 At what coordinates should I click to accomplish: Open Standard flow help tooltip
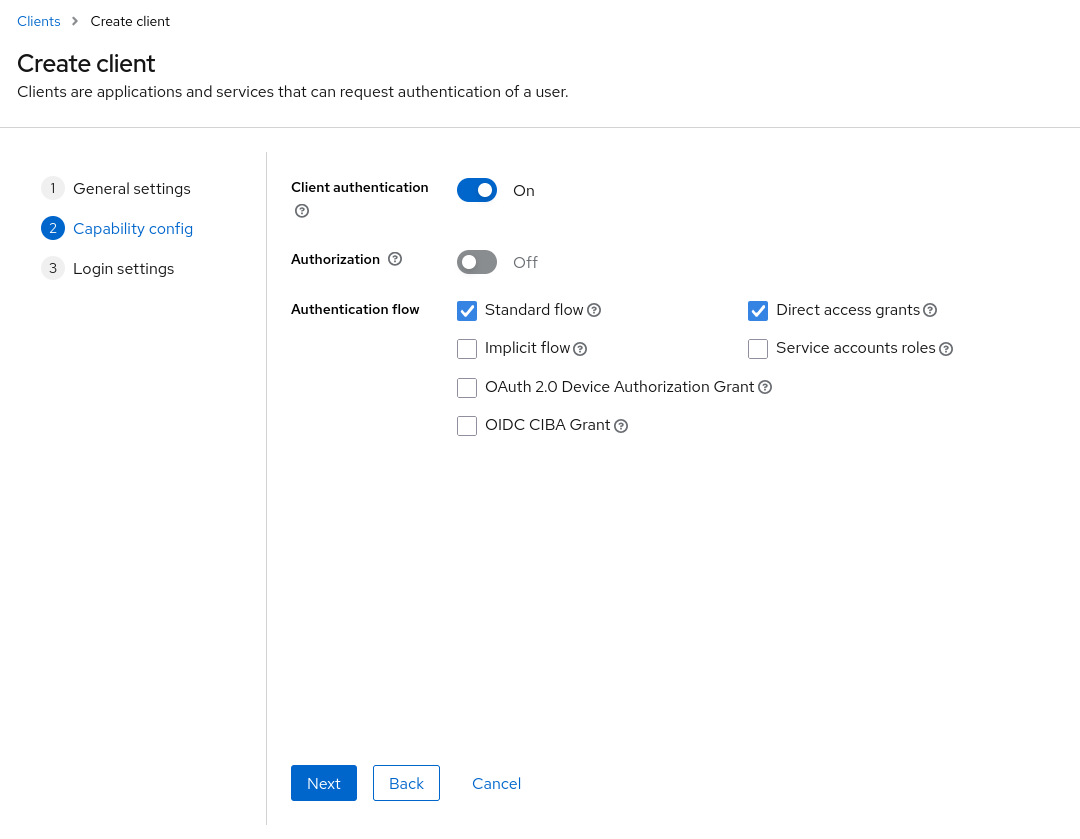(594, 311)
